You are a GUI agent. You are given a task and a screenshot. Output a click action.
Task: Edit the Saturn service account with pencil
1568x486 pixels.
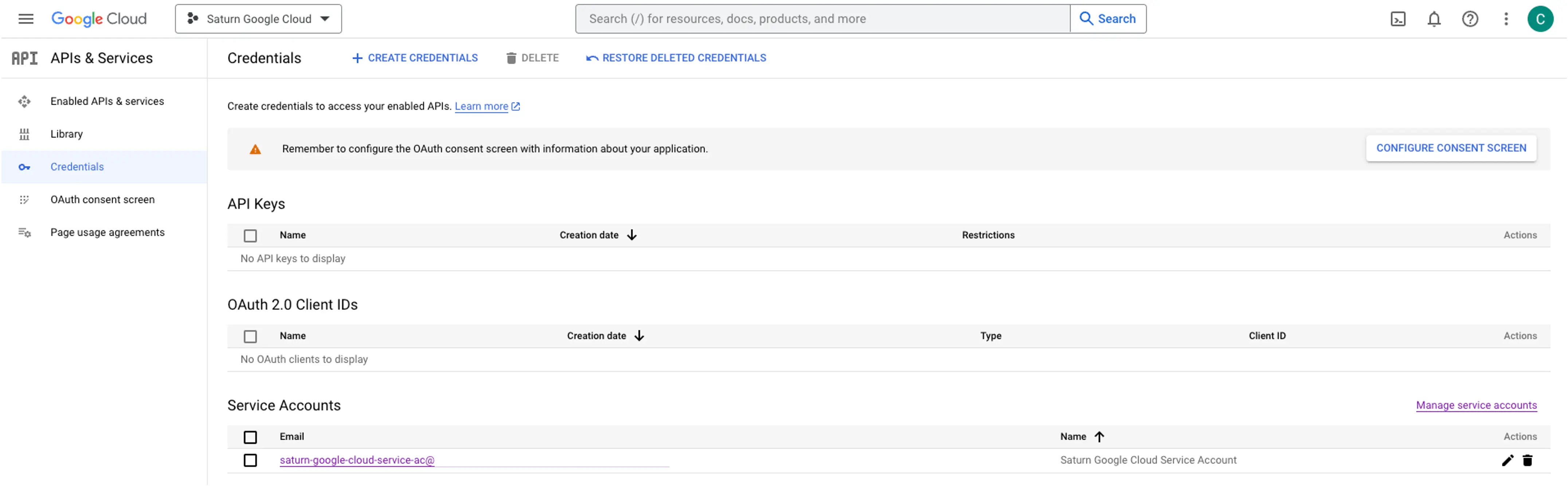point(1507,460)
